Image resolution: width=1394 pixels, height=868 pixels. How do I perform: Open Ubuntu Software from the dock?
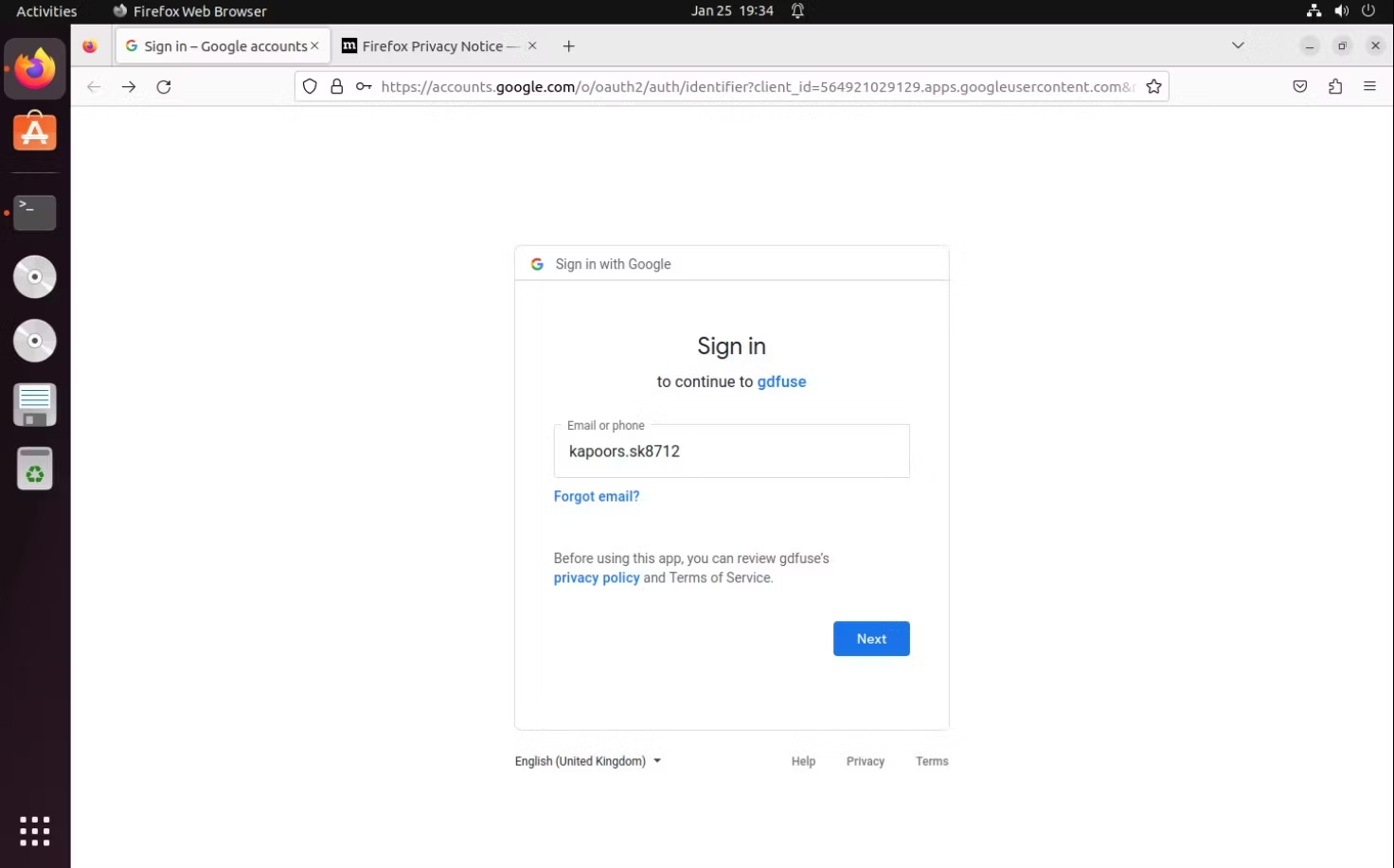coord(35,133)
